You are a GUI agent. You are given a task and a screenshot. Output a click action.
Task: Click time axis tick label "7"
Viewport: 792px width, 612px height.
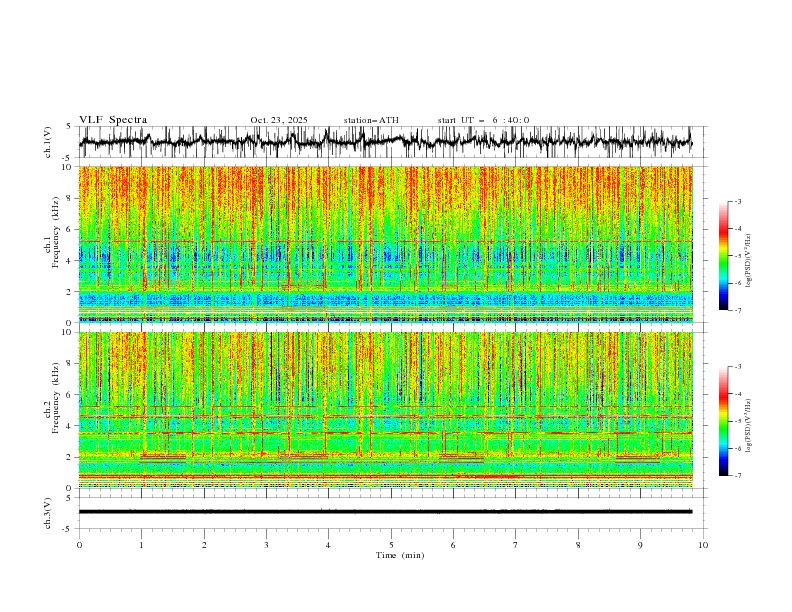pos(516,545)
